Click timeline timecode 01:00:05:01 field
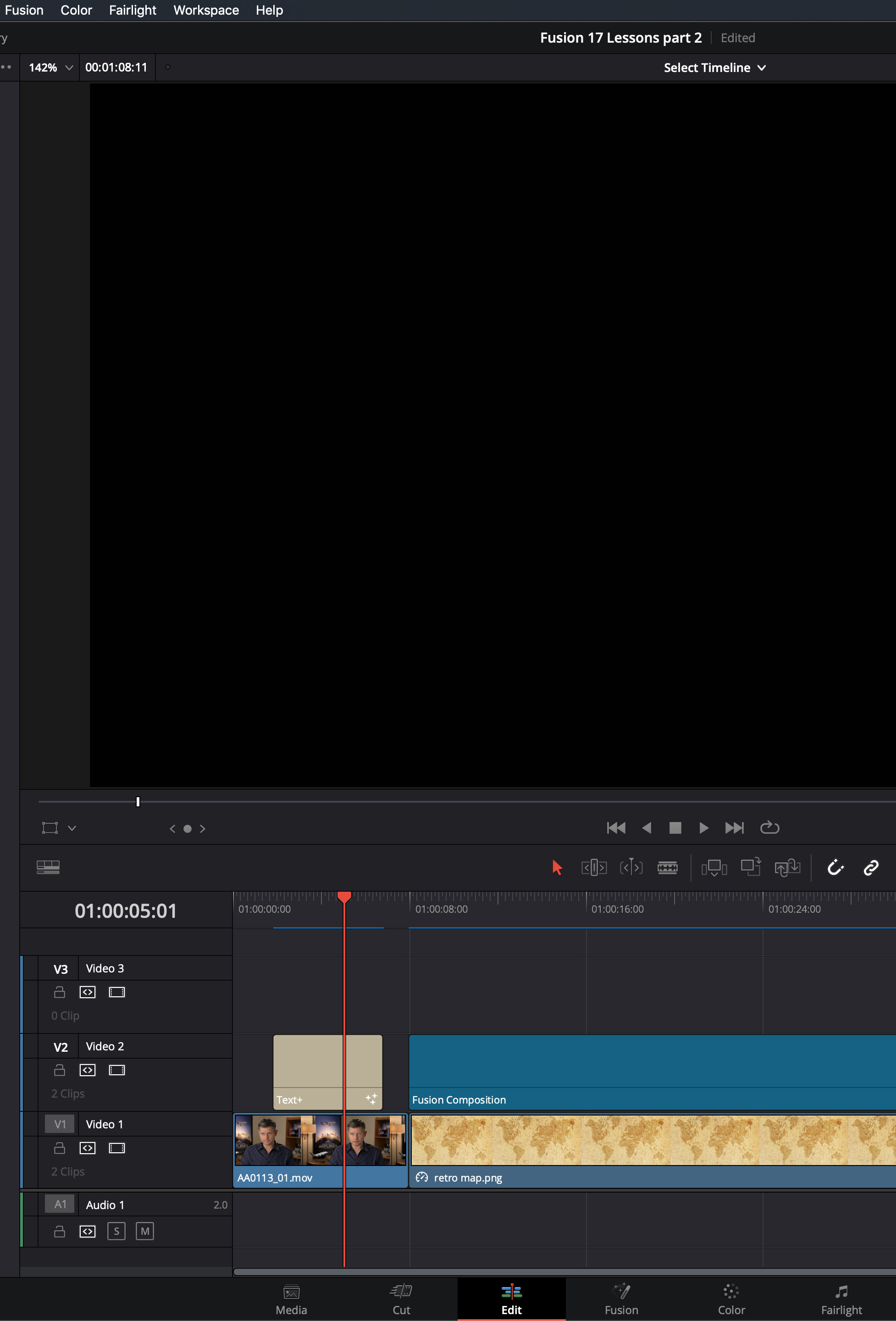The image size is (896, 1321). click(x=126, y=910)
